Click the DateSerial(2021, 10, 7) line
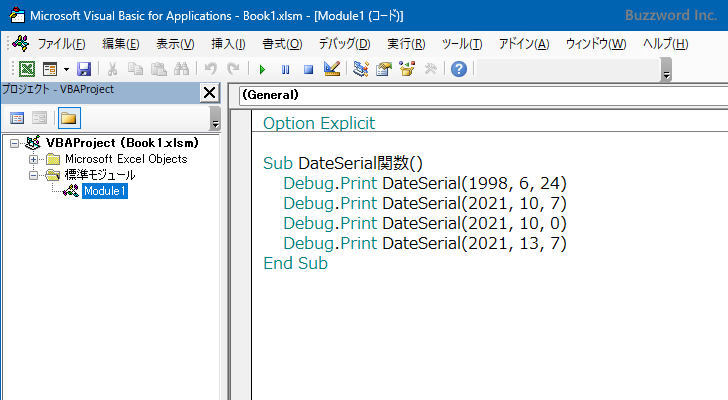This screenshot has height=400, width=728. pyautogui.click(x=425, y=203)
